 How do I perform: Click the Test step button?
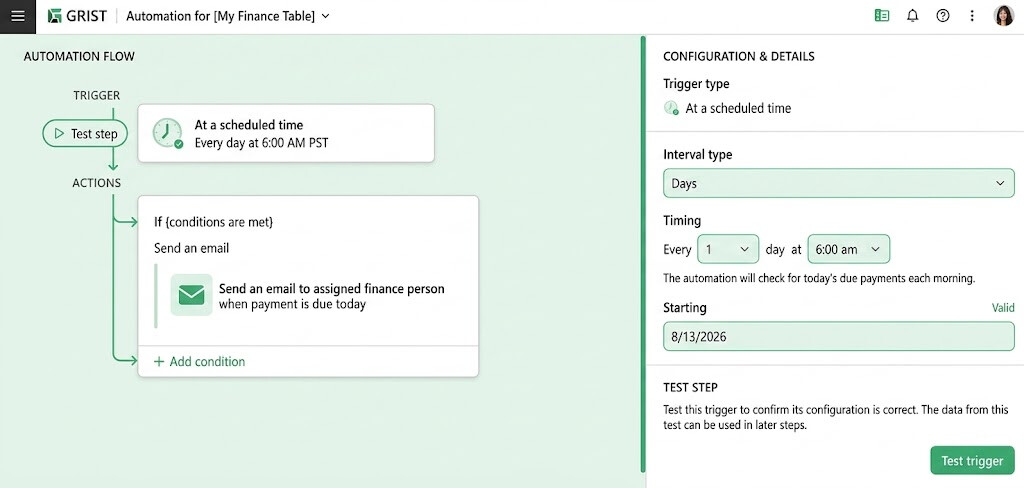tap(85, 133)
